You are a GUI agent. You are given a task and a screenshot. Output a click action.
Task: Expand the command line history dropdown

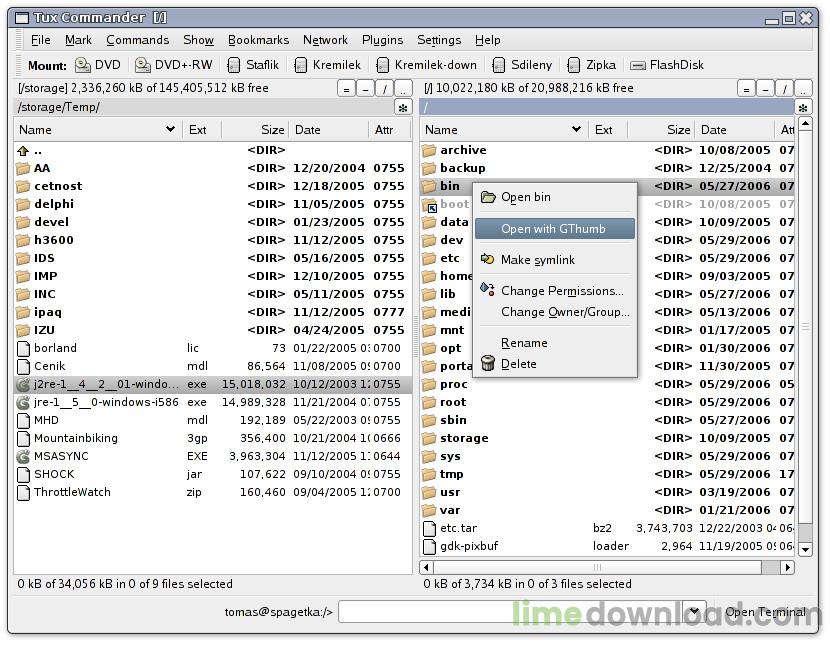point(693,612)
